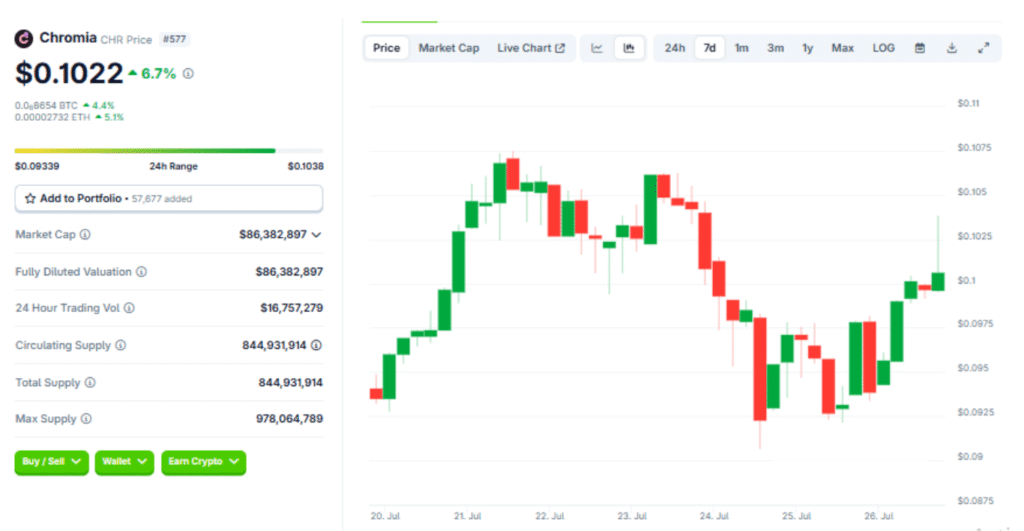This screenshot has height=531, width=1024.
Task: Click info icon next to Market Cap
Action: coord(85,234)
